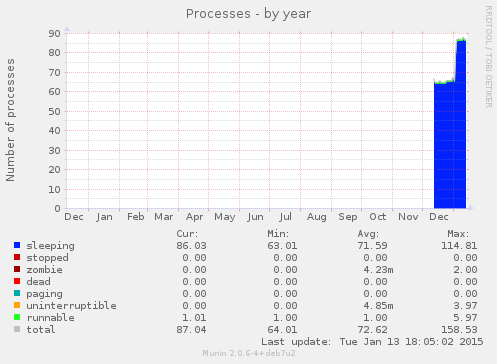Click total current value 87.04
The width and height of the screenshot is (497, 364).
coord(191,330)
